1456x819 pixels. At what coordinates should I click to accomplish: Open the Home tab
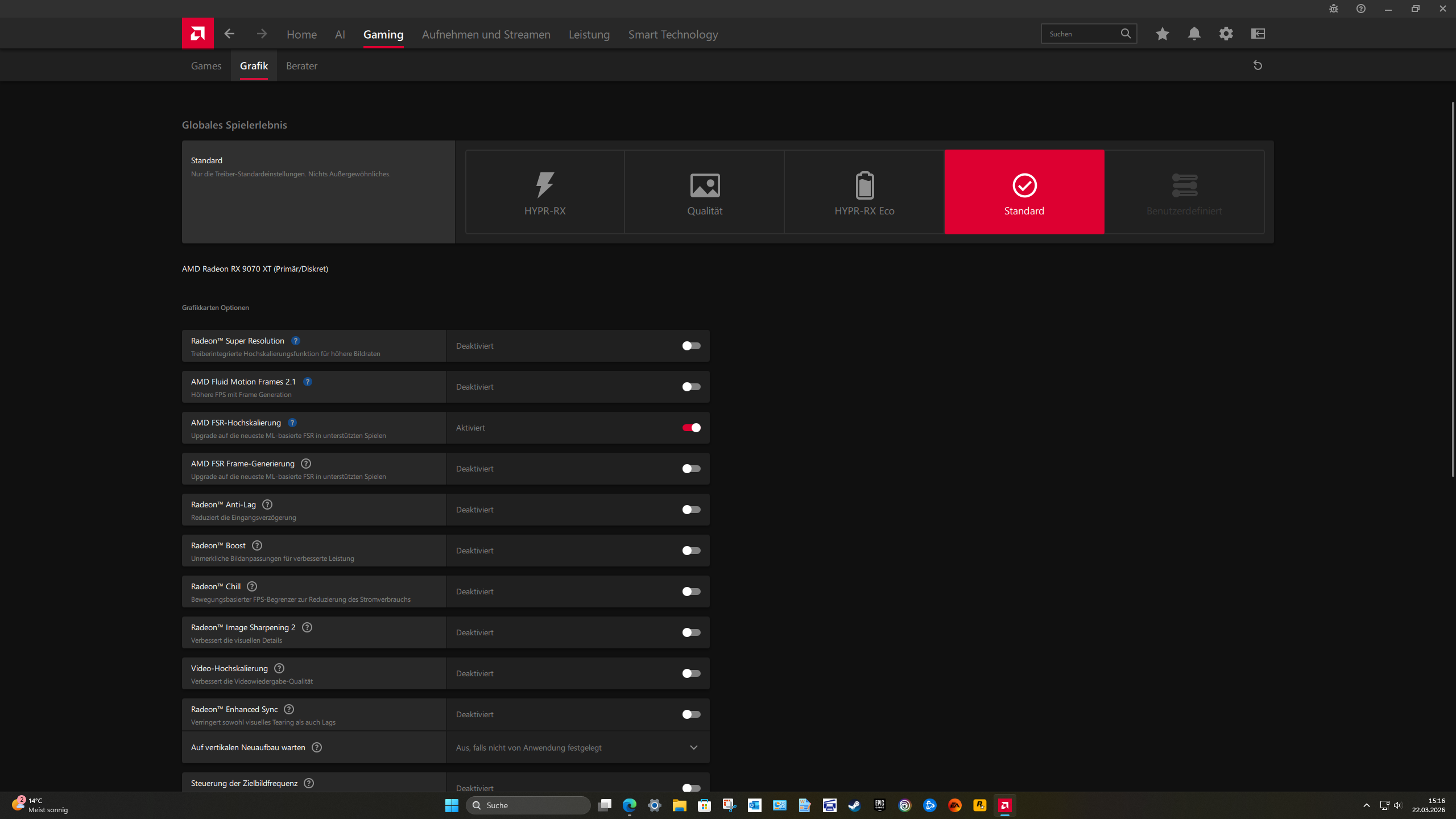301,35
